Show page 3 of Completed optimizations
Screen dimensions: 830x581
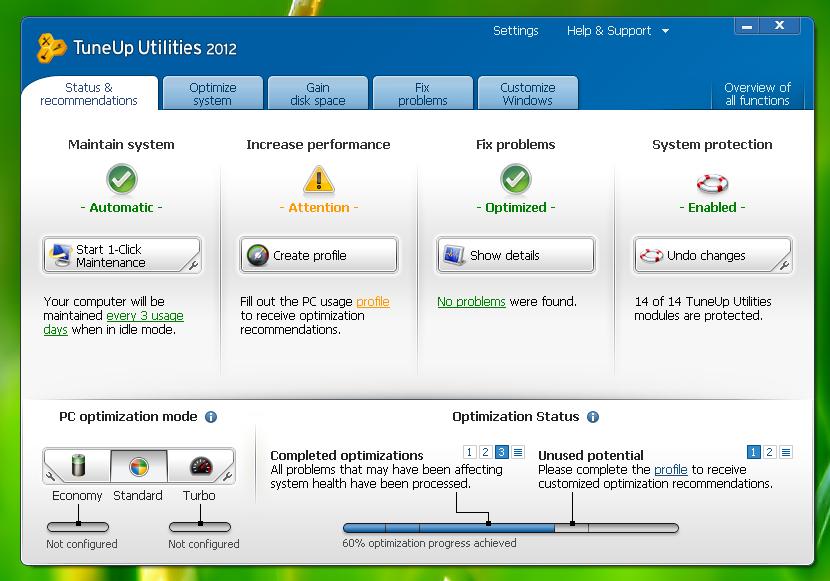click(x=502, y=452)
